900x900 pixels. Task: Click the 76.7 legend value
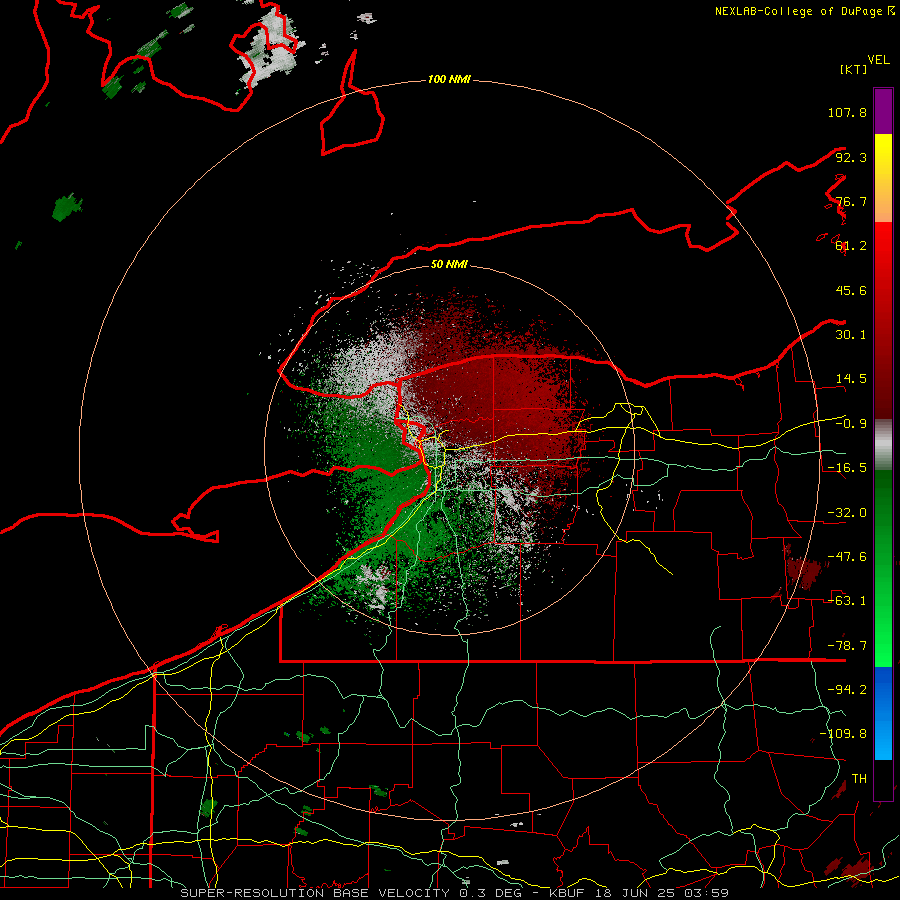coord(851,201)
